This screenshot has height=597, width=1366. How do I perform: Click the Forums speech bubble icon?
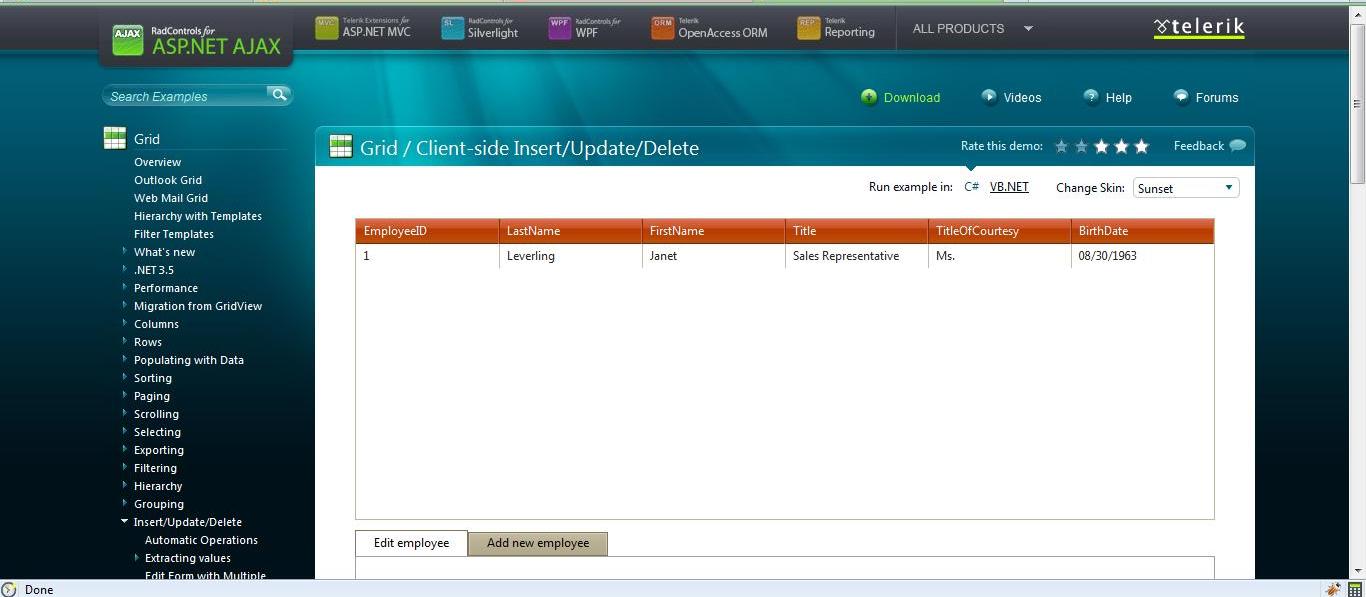click(1181, 96)
